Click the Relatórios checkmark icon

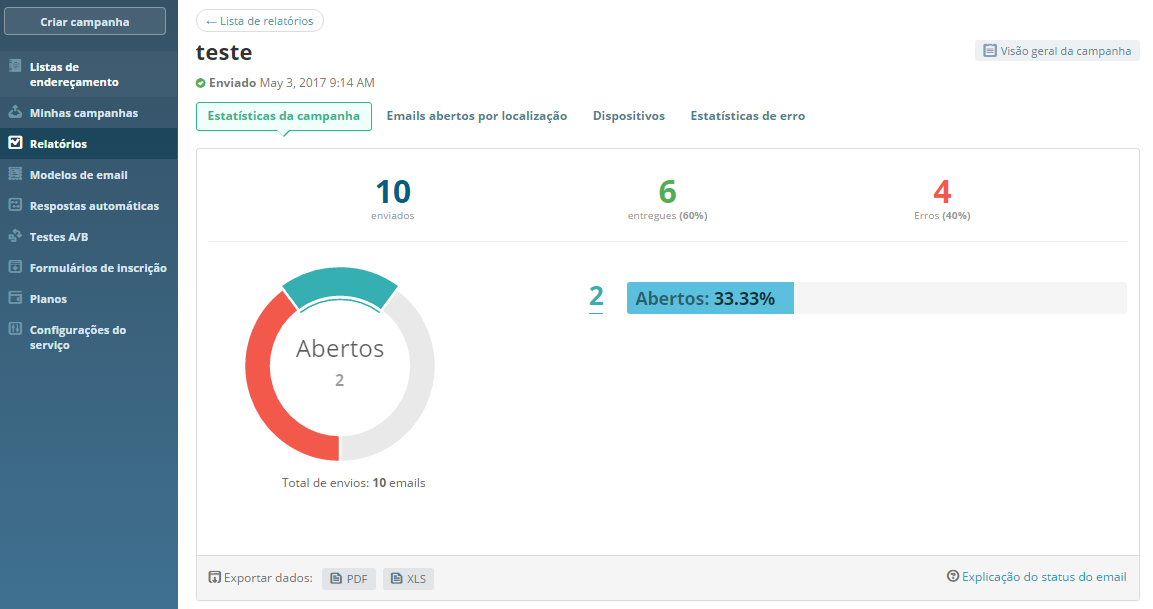[x=15, y=143]
